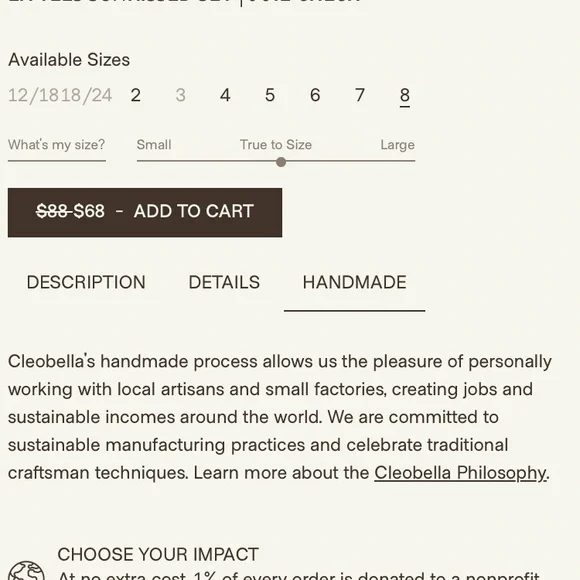Add item to cart for $68

[145, 212]
